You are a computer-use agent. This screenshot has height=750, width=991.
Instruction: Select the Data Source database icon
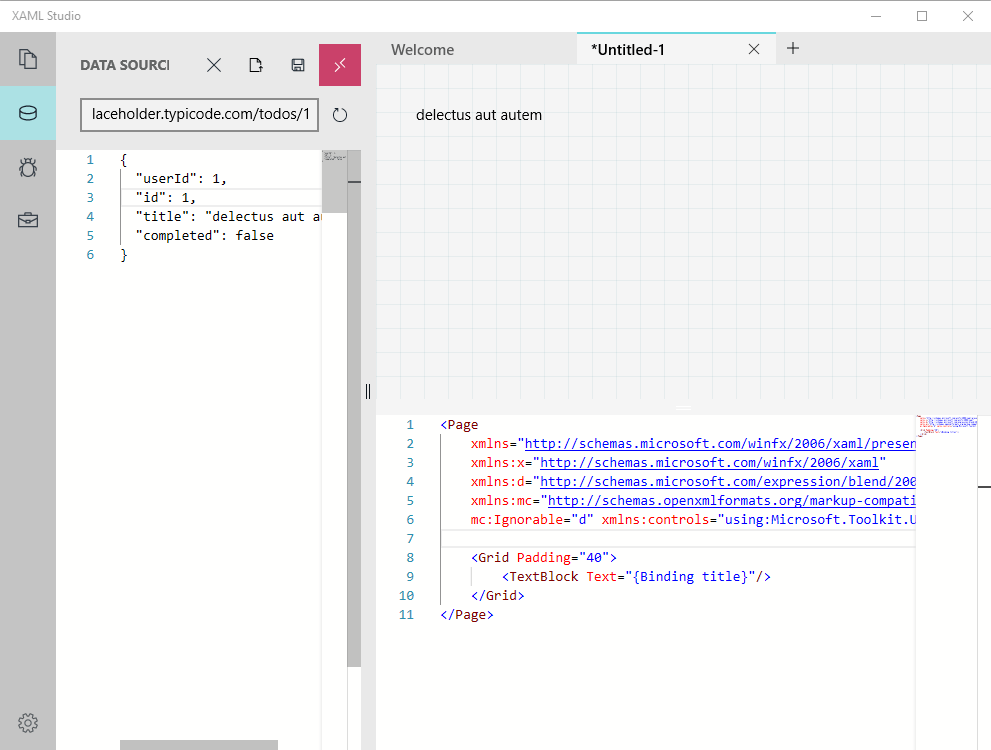pyautogui.click(x=28, y=113)
